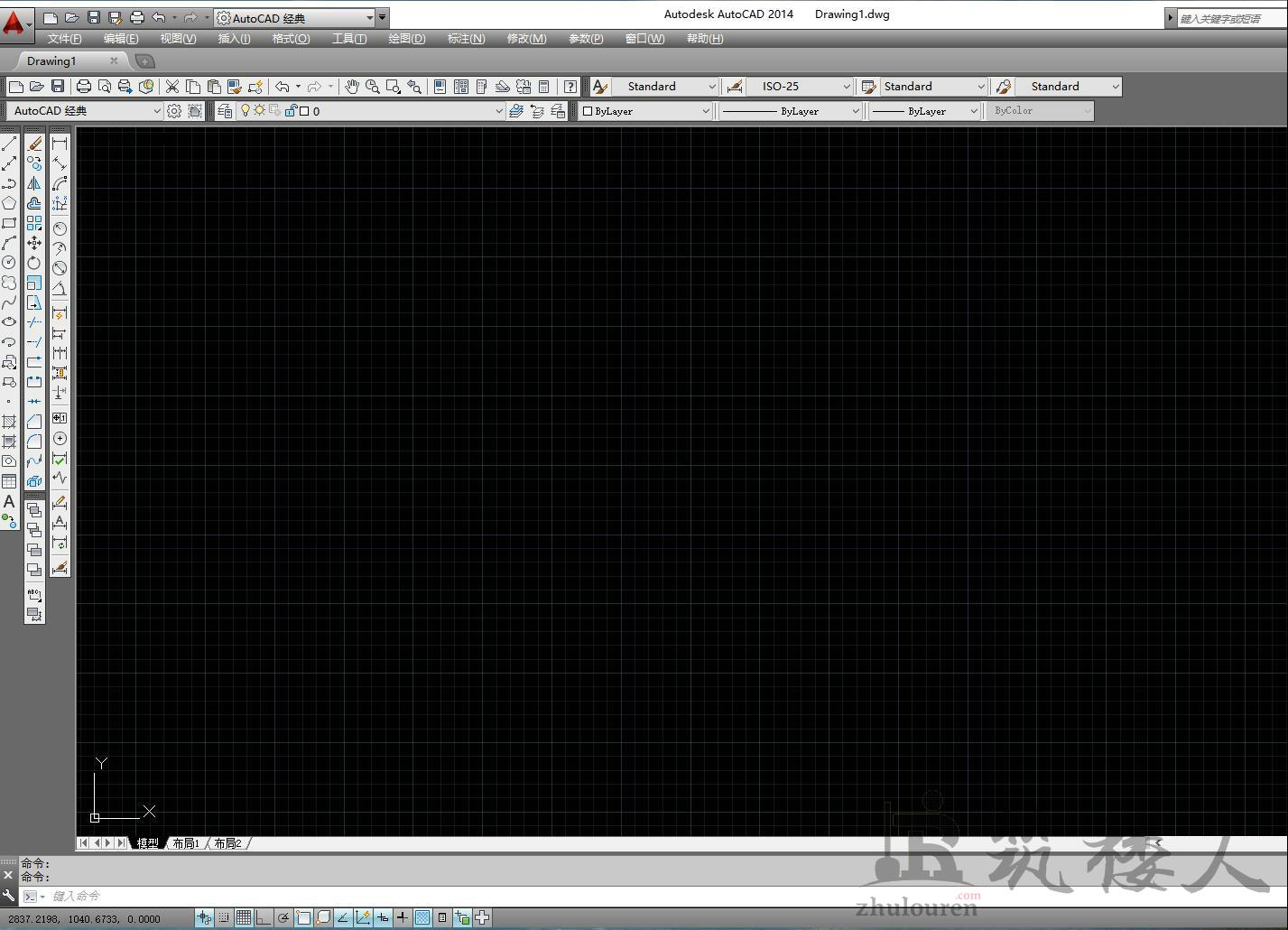Select the Revision Cloud tool
The image size is (1288, 930).
coord(9,283)
